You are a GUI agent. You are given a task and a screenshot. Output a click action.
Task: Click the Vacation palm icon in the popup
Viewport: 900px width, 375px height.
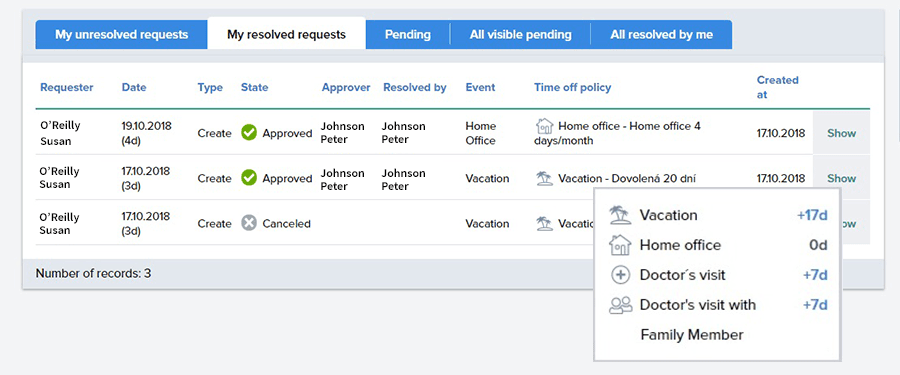coord(620,215)
